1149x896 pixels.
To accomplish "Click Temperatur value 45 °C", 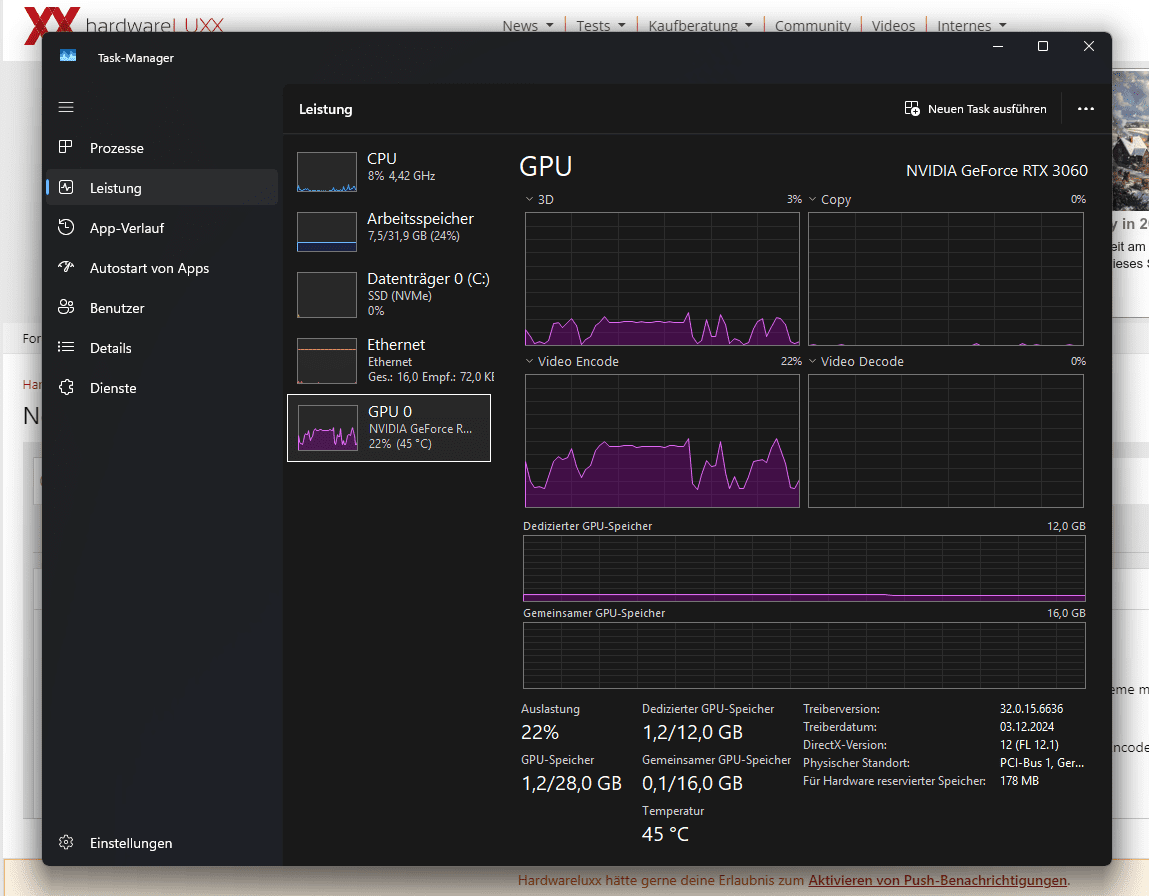I will [x=665, y=834].
